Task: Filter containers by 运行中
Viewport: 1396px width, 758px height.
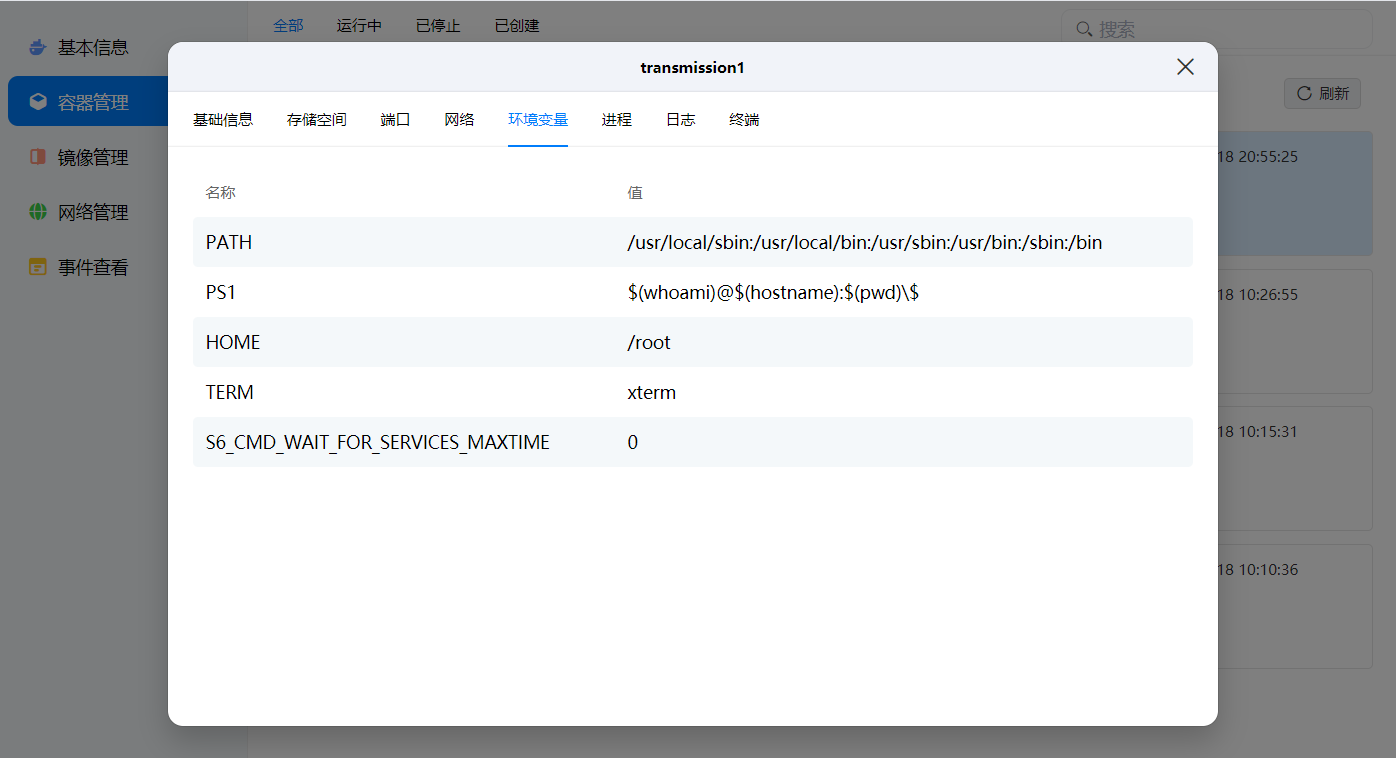Action: [359, 26]
